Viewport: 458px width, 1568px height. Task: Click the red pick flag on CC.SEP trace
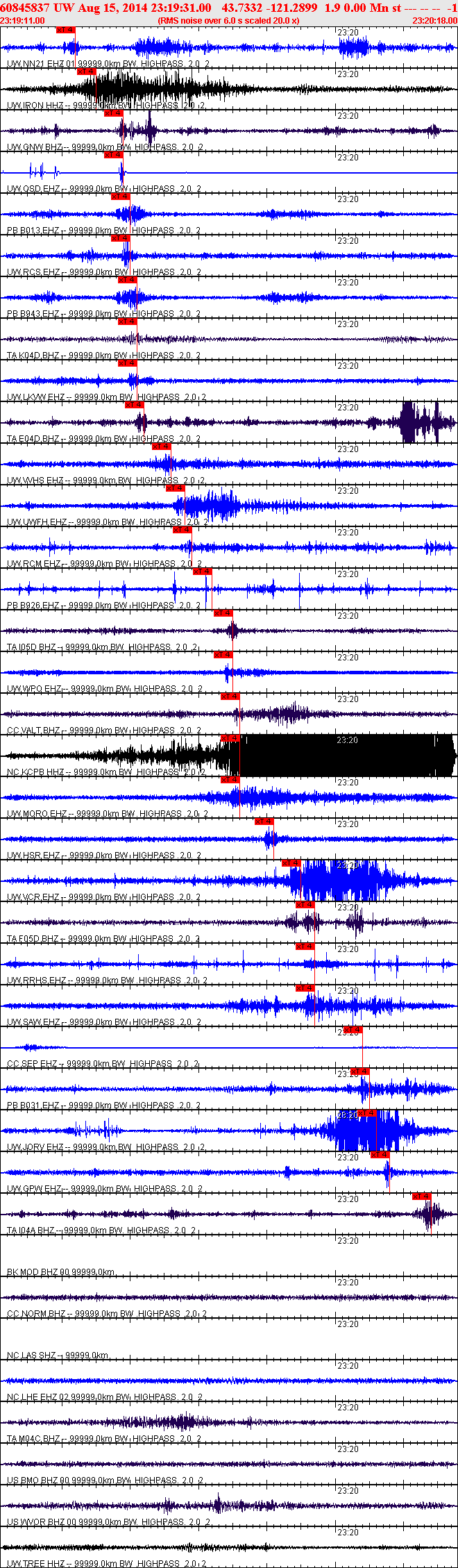(353, 1030)
